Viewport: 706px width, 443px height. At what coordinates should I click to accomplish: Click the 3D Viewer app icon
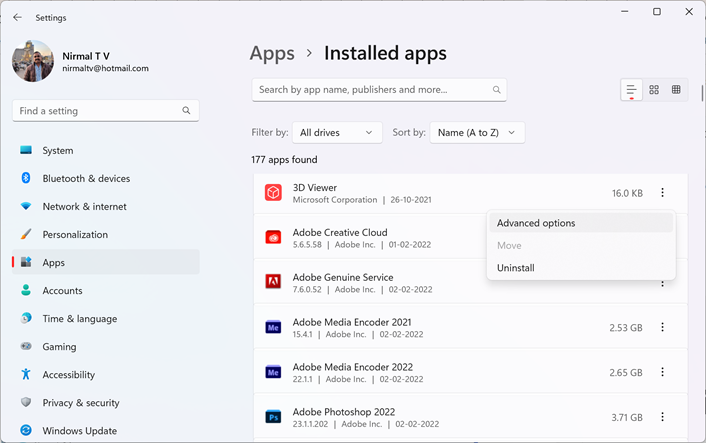[x=273, y=193]
